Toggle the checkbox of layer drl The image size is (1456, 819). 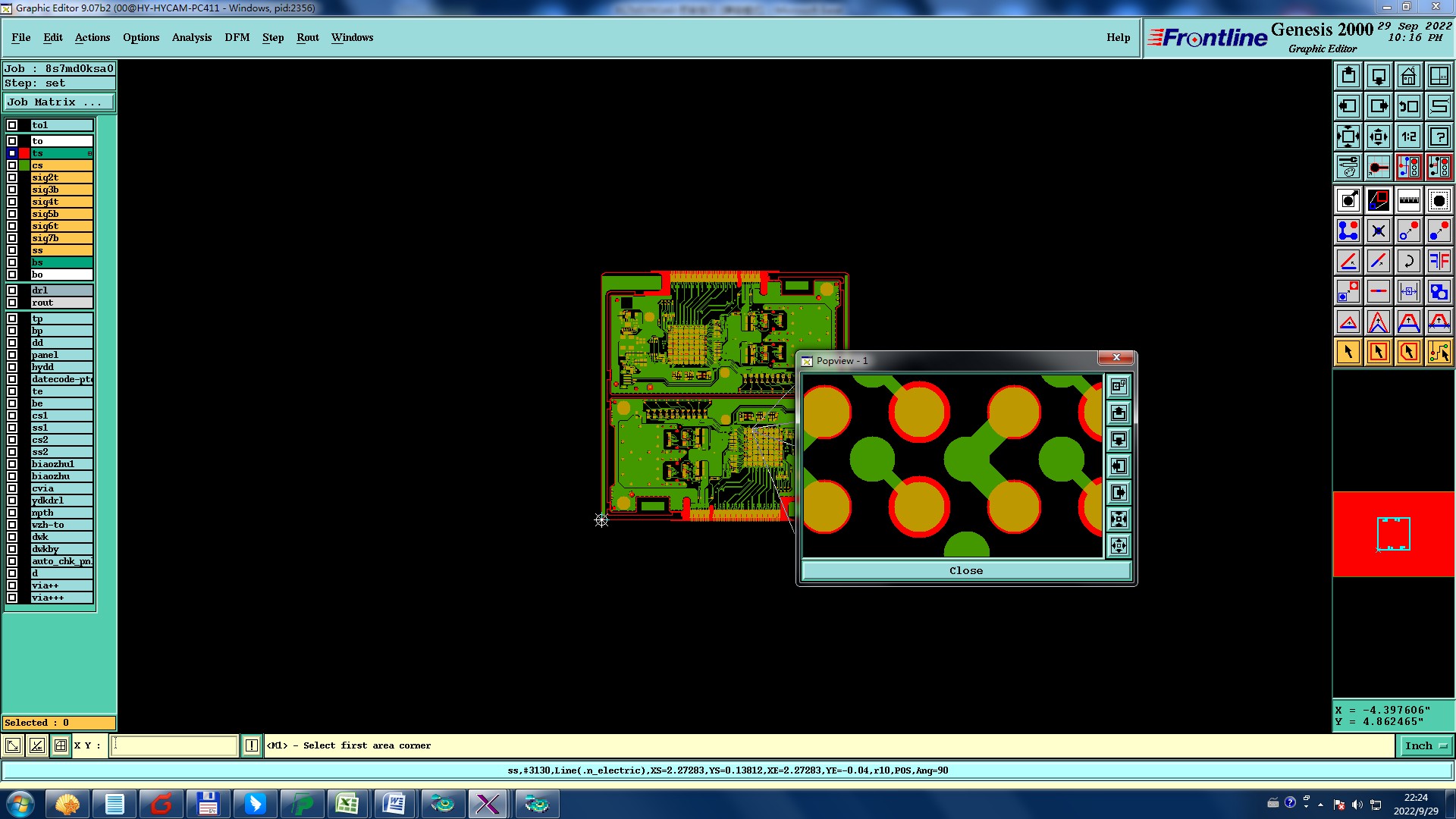pyautogui.click(x=12, y=290)
